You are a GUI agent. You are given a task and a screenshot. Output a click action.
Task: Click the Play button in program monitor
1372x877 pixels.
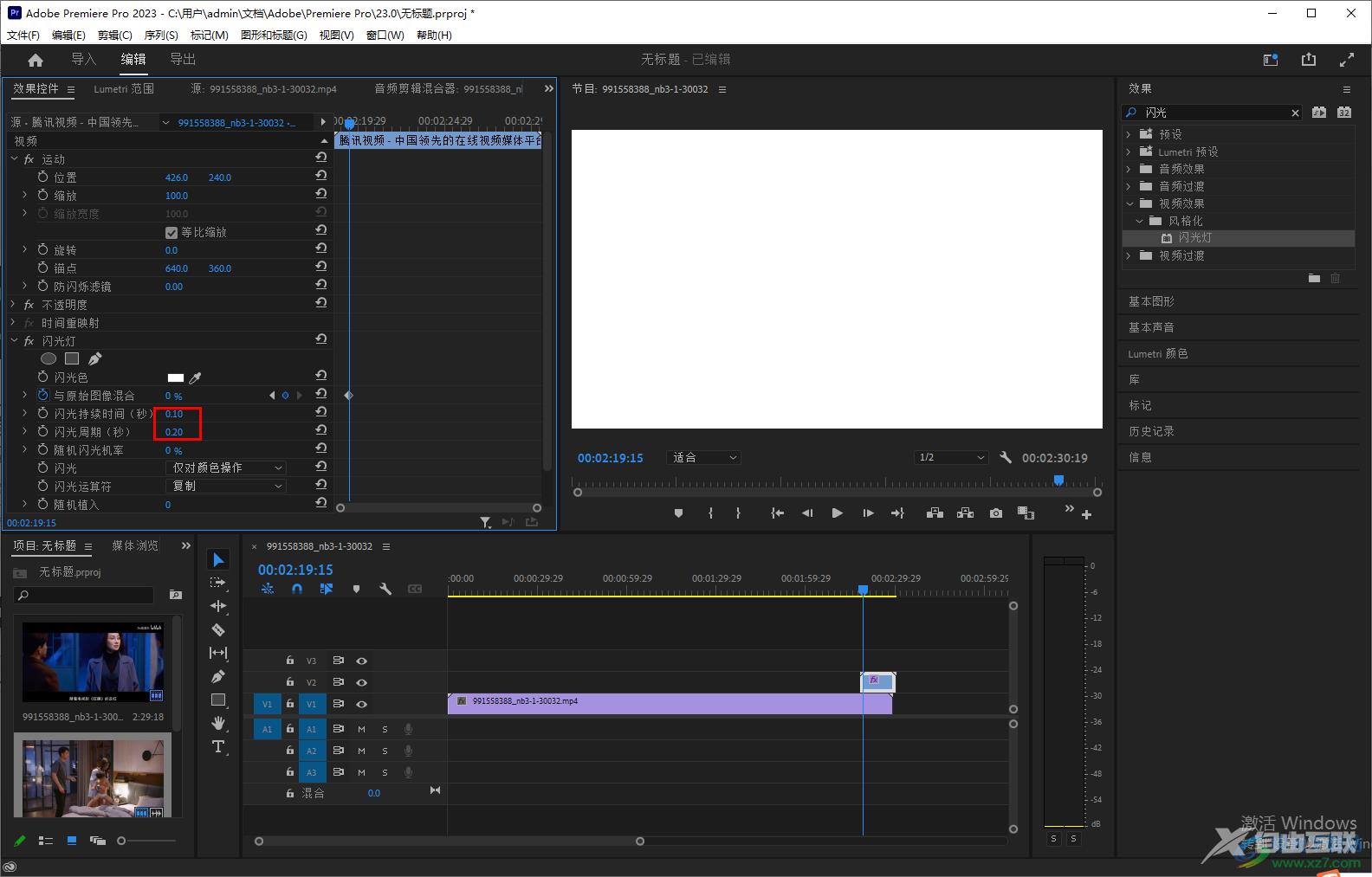click(x=837, y=513)
